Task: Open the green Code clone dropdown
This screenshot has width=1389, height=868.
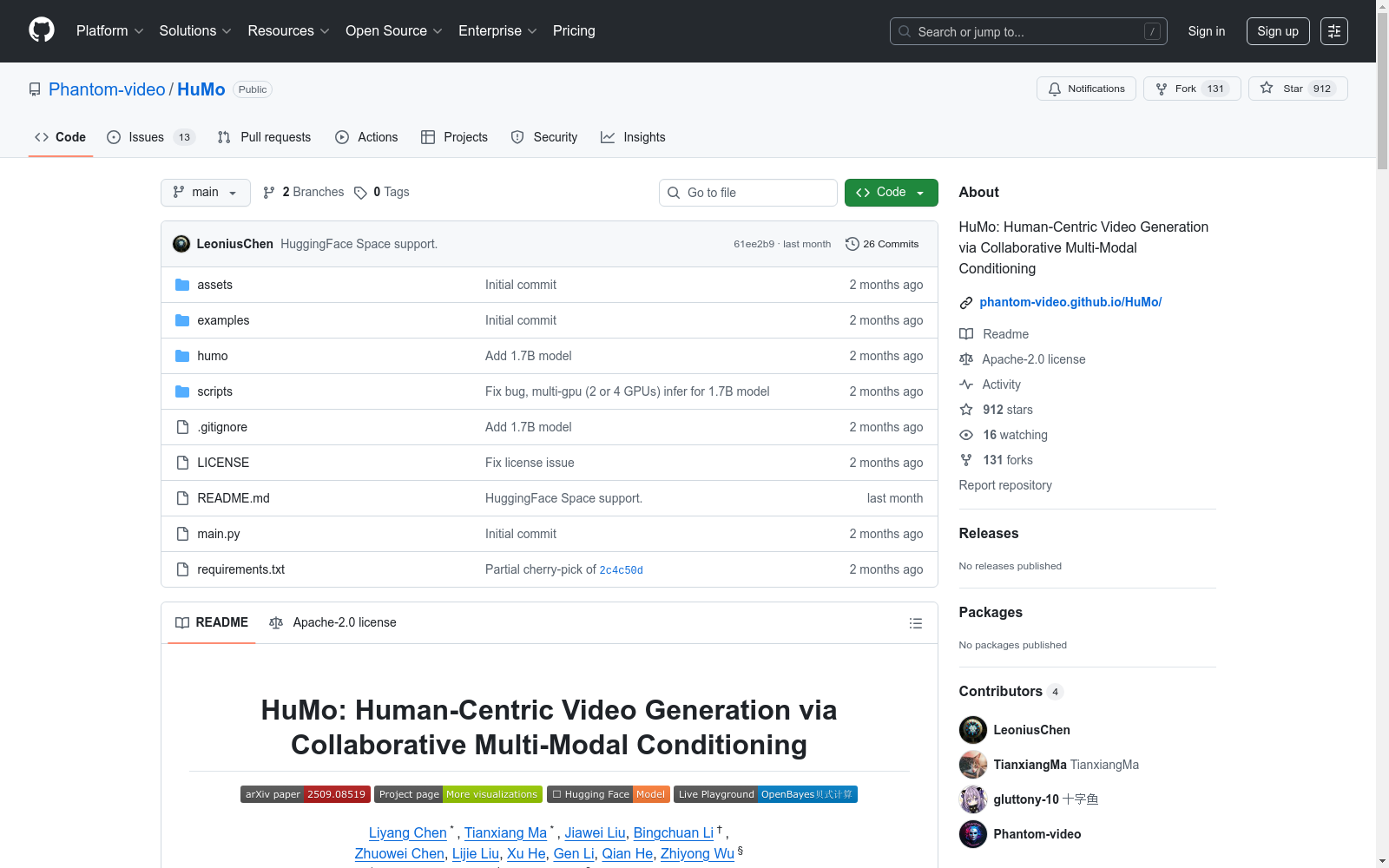Action: click(891, 193)
